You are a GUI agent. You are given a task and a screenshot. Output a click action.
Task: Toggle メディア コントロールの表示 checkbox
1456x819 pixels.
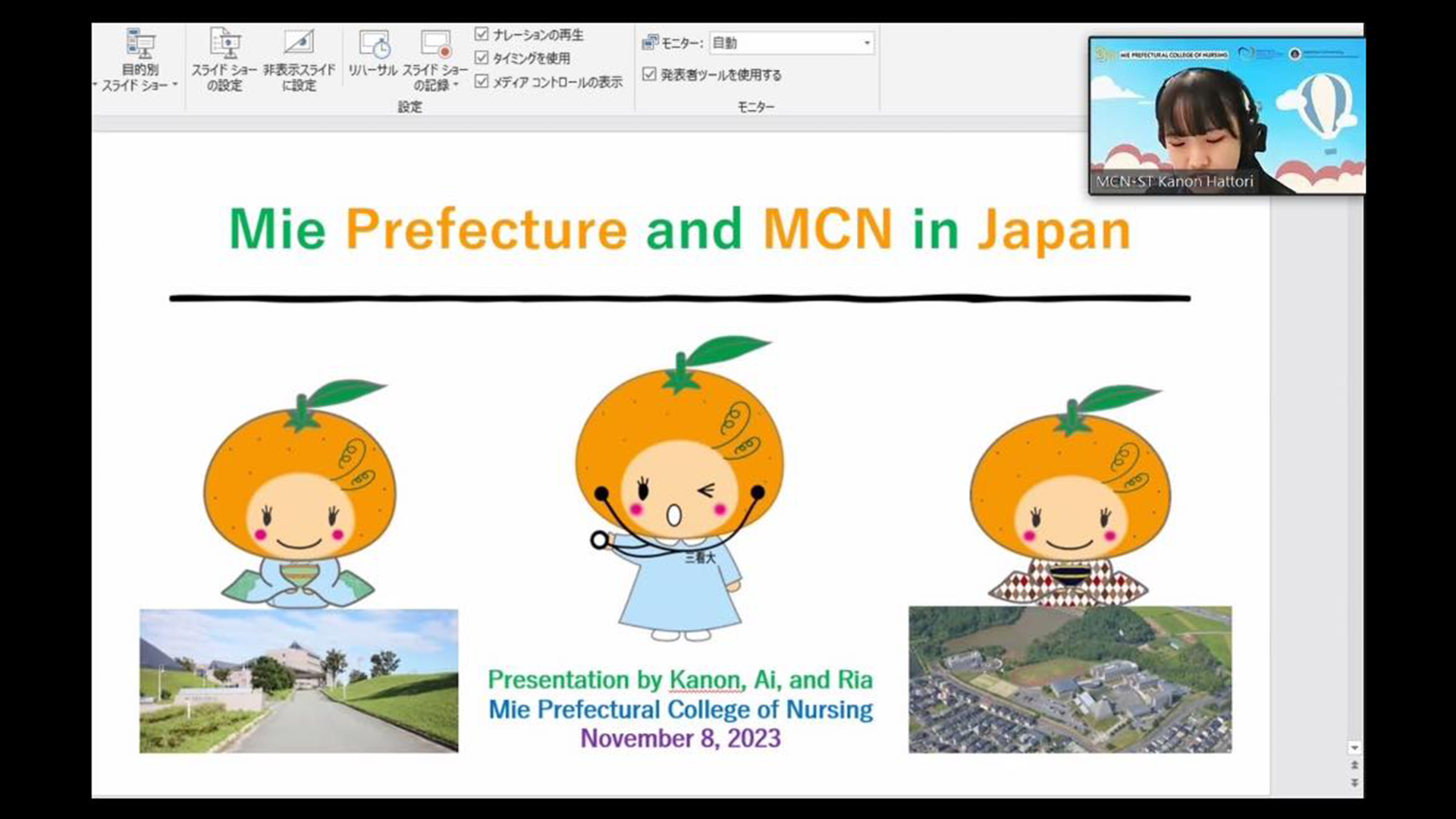click(481, 81)
